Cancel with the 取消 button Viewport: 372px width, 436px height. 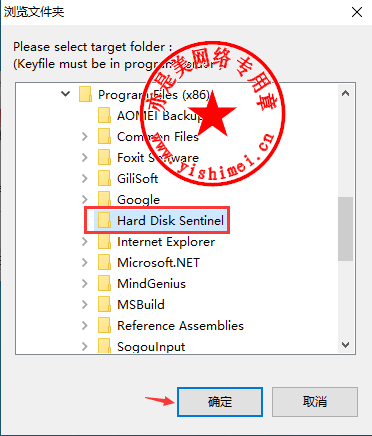[315, 402]
